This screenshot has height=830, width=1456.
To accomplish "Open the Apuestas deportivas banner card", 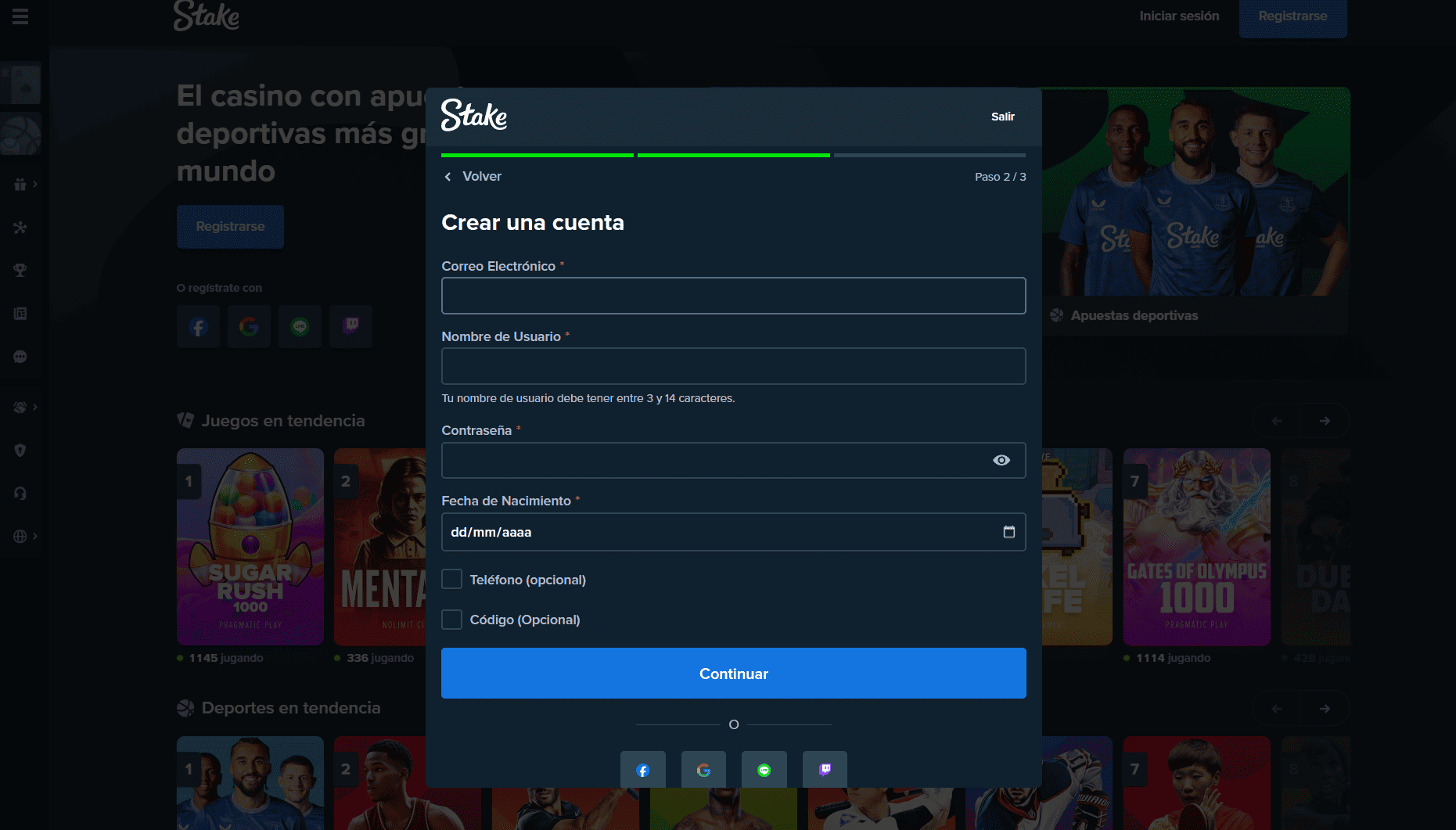I will (1196, 211).
